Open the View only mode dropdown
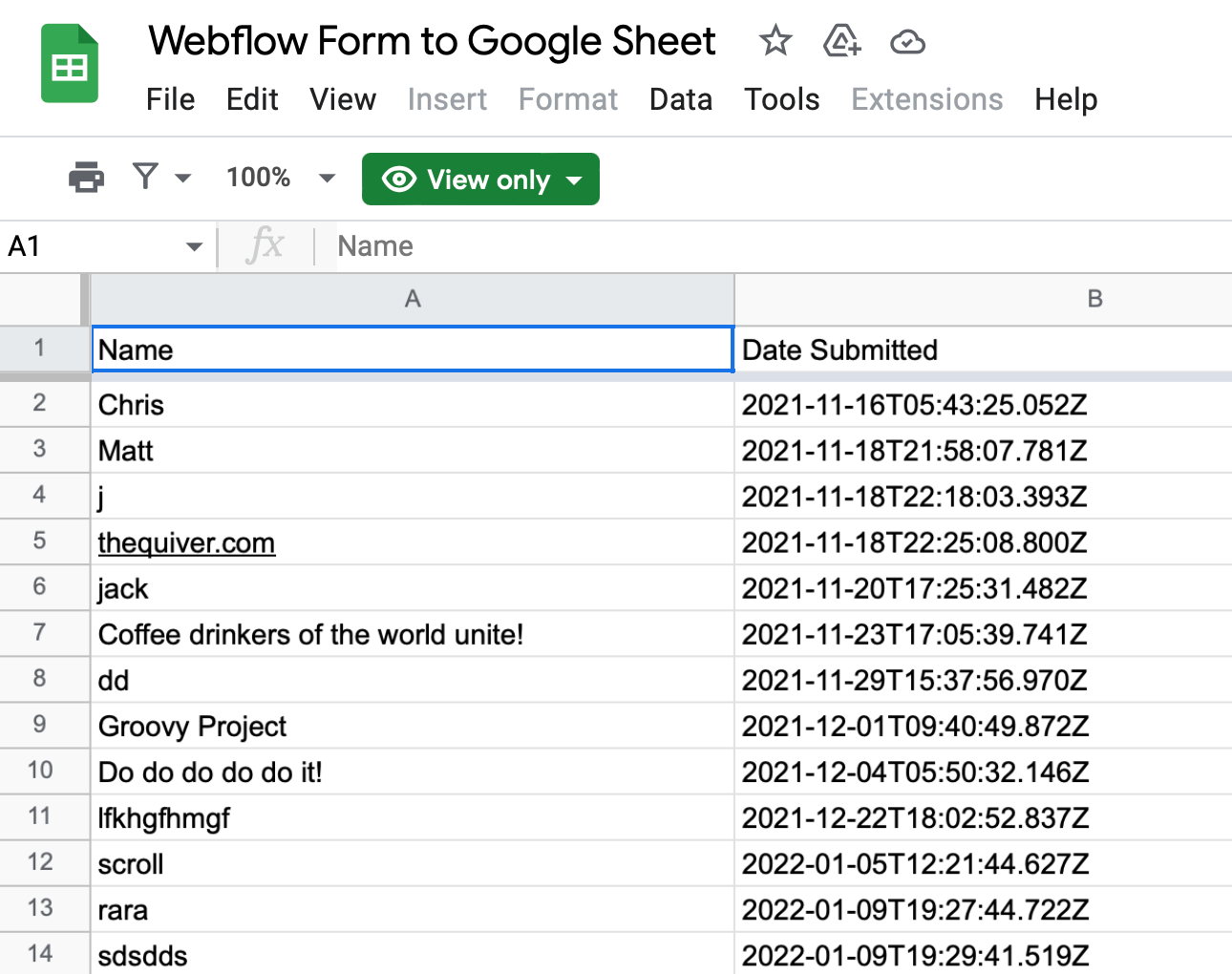Image resolution: width=1232 pixels, height=974 pixels. coord(480,180)
